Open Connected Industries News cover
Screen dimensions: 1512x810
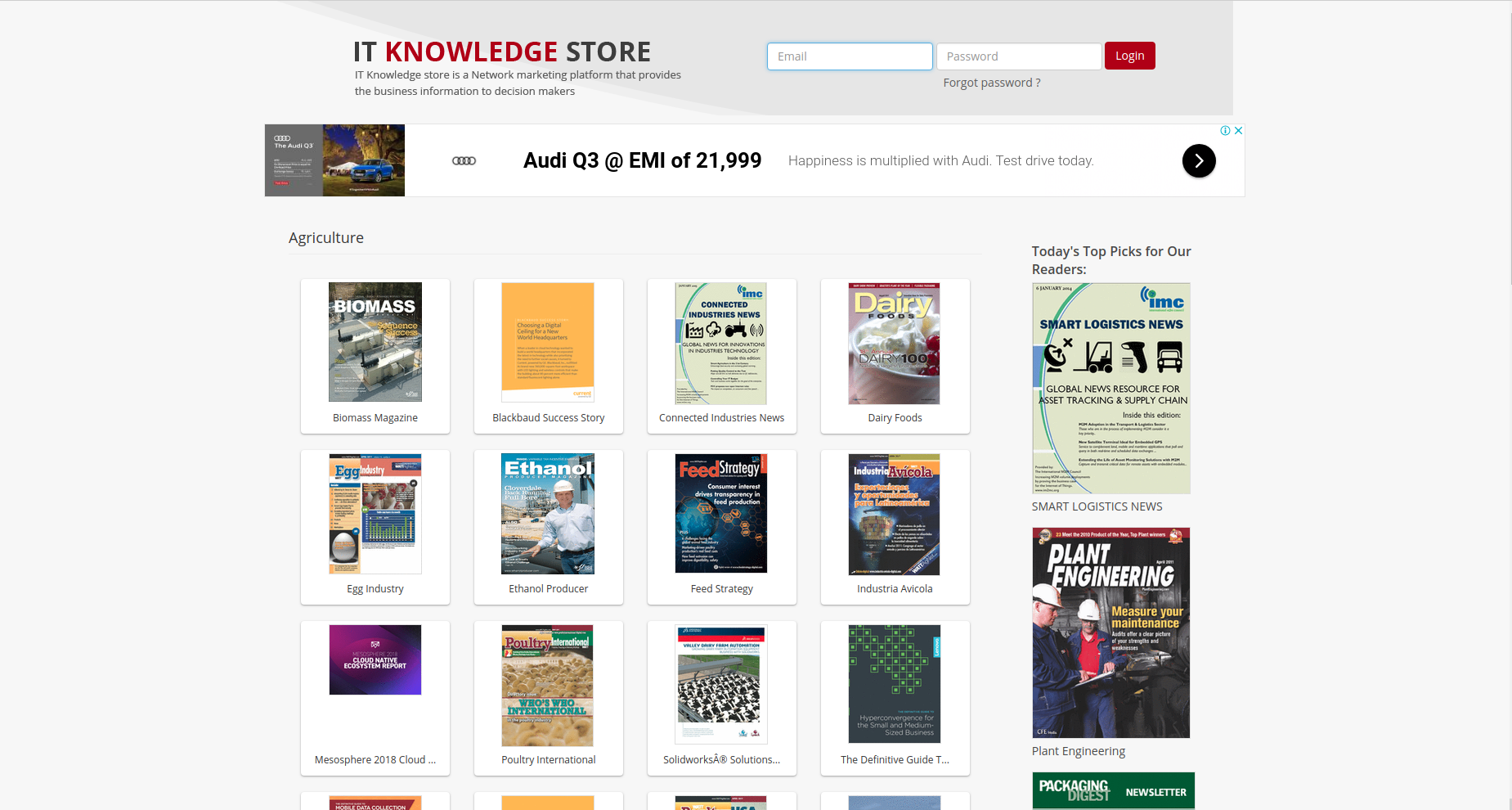(x=721, y=344)
